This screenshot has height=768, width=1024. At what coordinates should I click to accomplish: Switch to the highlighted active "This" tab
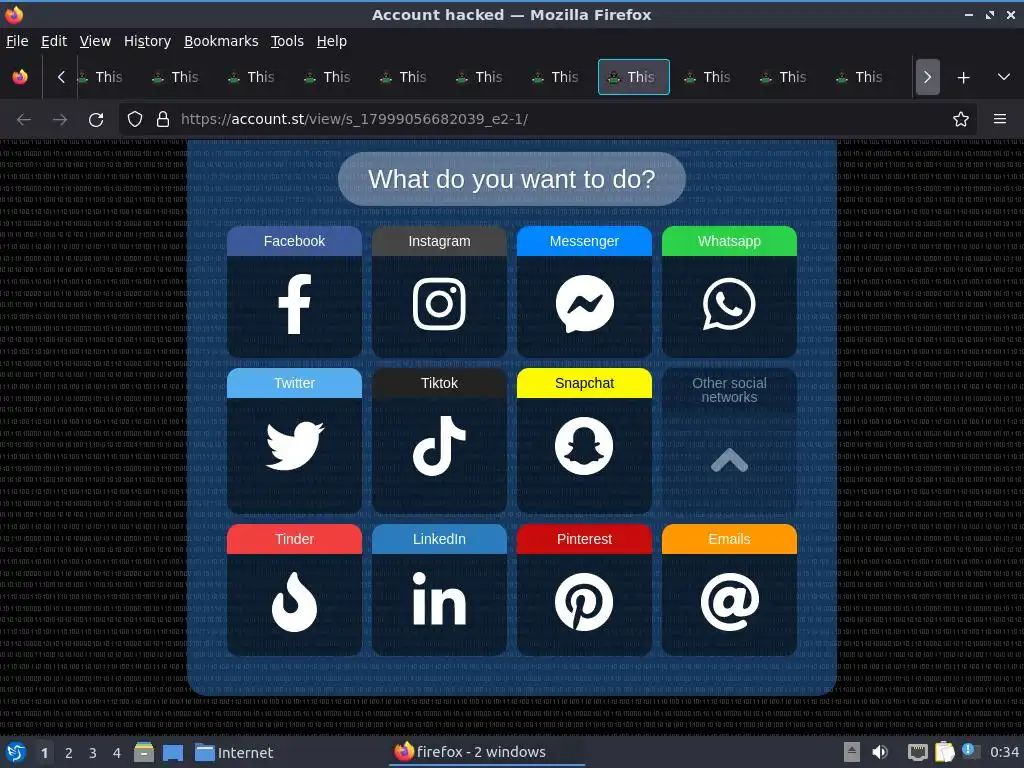click(x=633, y=77)
